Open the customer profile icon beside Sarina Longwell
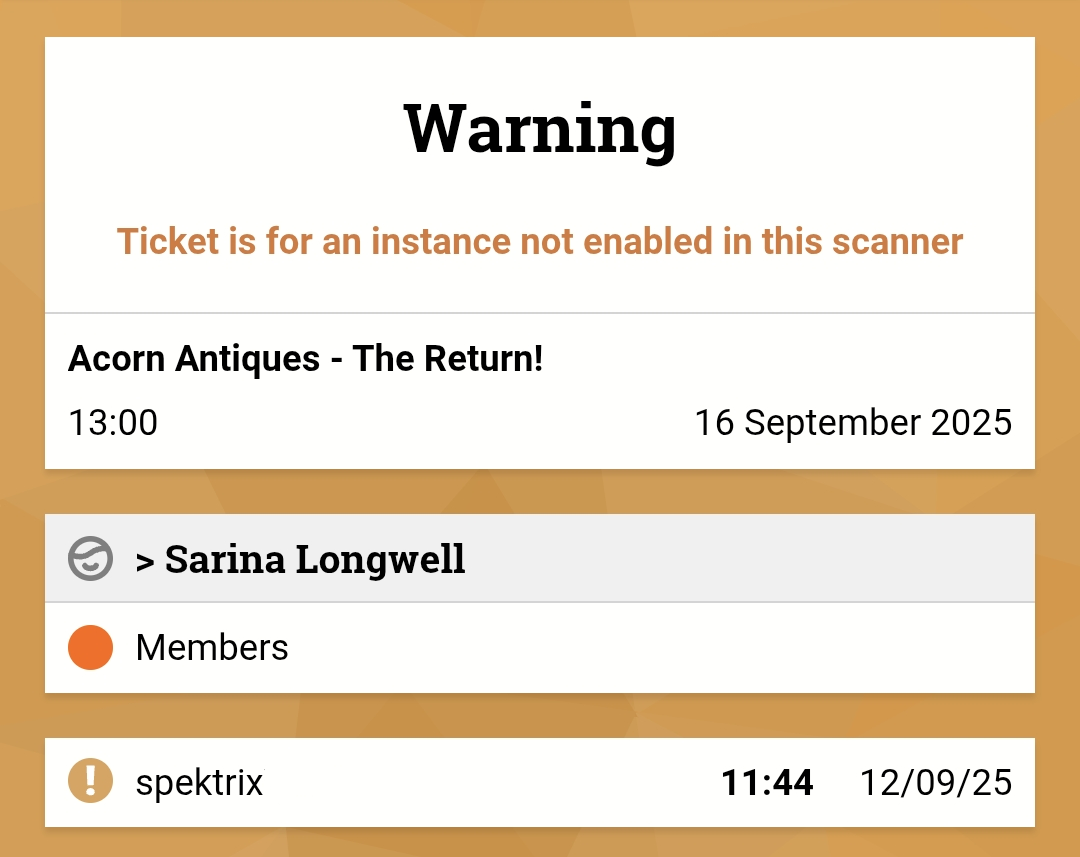1080x857 pixels. tap(90, 559)
